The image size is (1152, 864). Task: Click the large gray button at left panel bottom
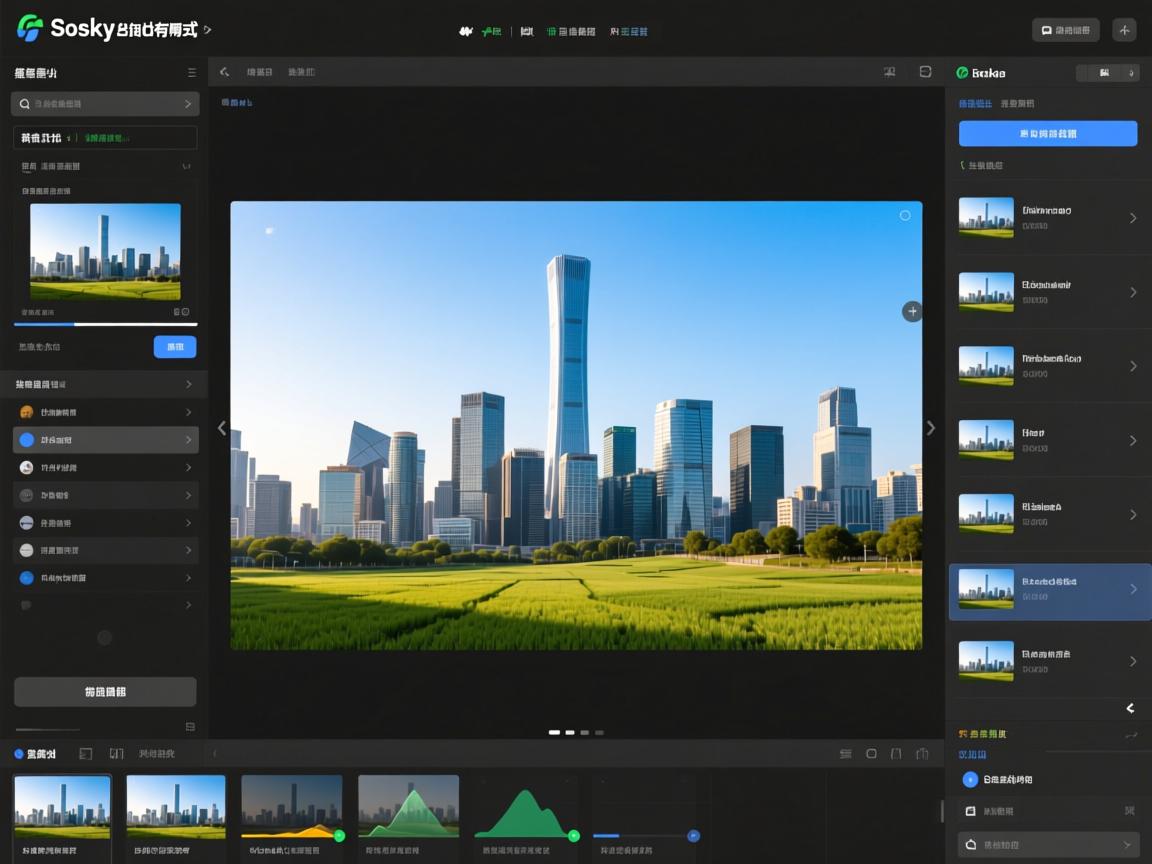[x=105, y=692]
